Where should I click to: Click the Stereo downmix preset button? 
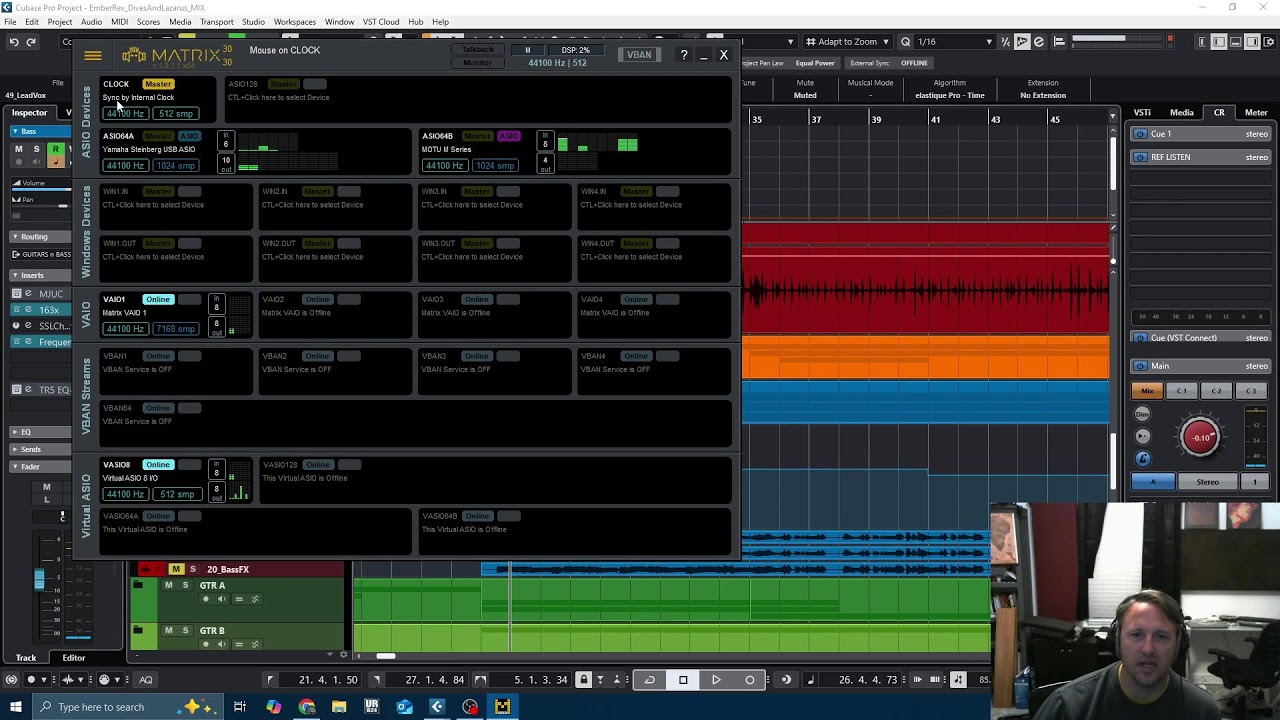pyautogui.click(x=1208, y=482)
